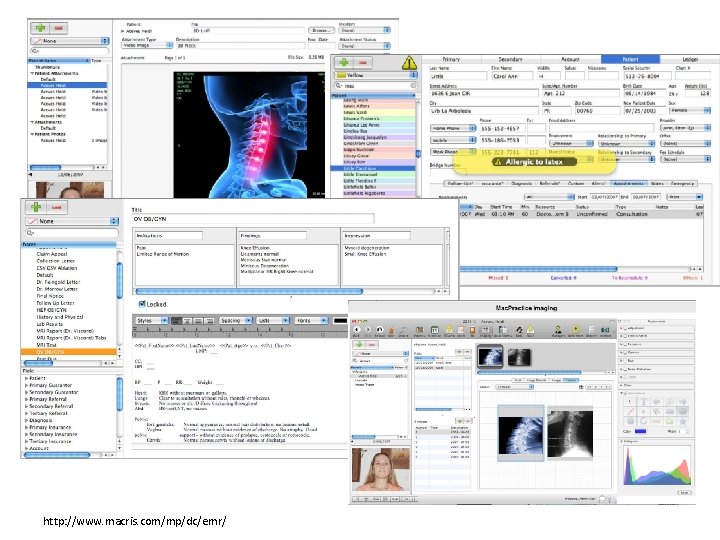Click Back arrow in MacPractice Imaging toolbar

pos(357,330)
